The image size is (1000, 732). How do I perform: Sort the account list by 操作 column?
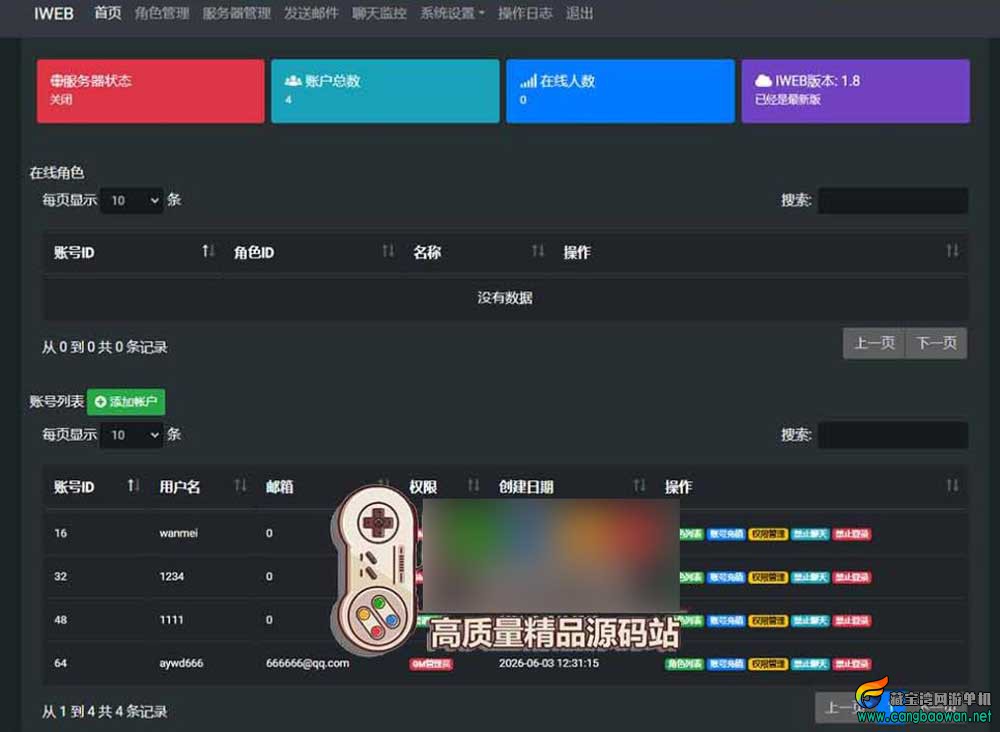(811, 487)
